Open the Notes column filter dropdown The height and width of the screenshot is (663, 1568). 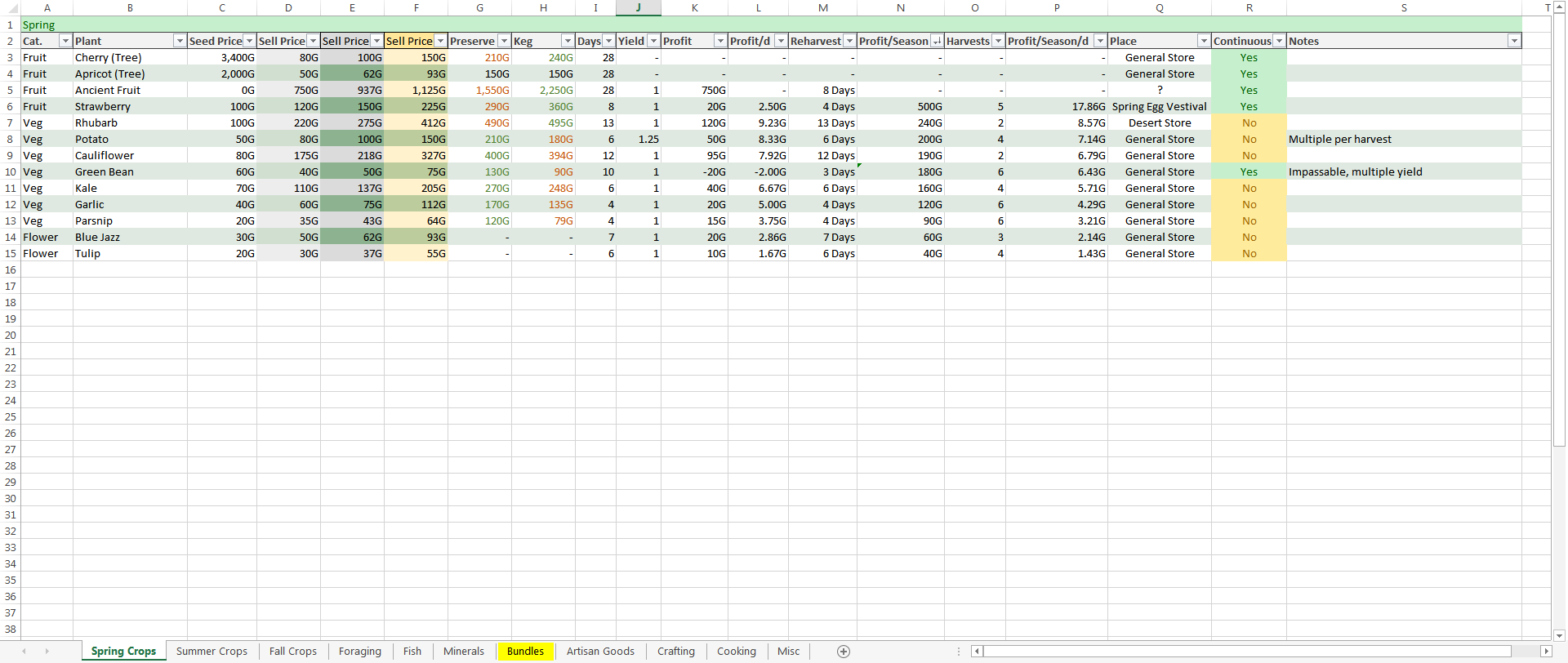[1514, 41]
